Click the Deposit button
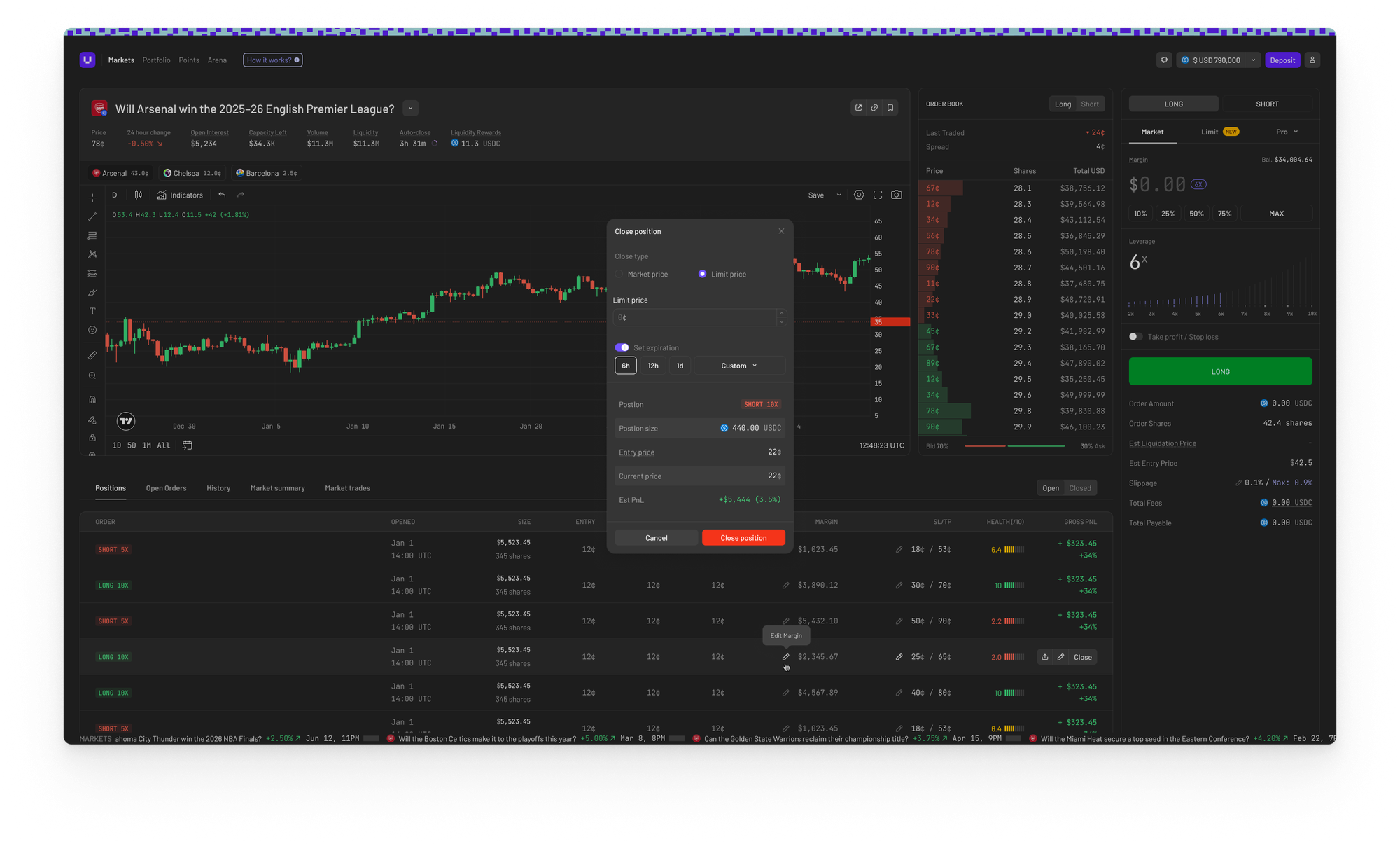This screenshot has height=844, width=1400. click(1282, 60)
